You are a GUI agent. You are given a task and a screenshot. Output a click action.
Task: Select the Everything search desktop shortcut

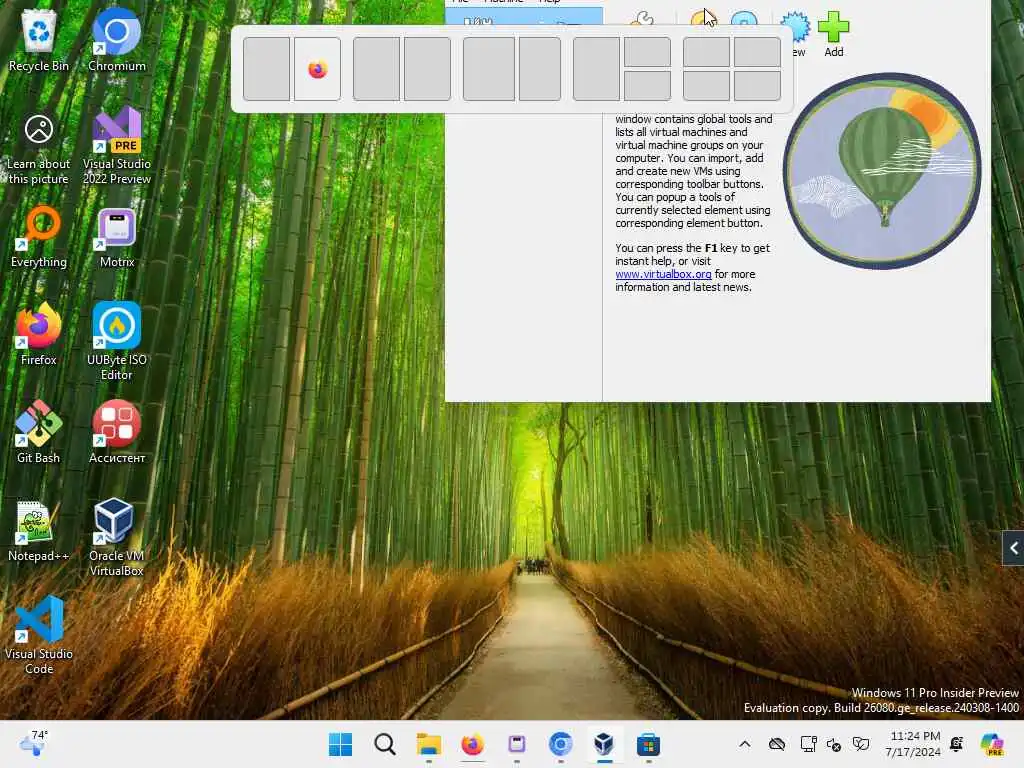39,238
